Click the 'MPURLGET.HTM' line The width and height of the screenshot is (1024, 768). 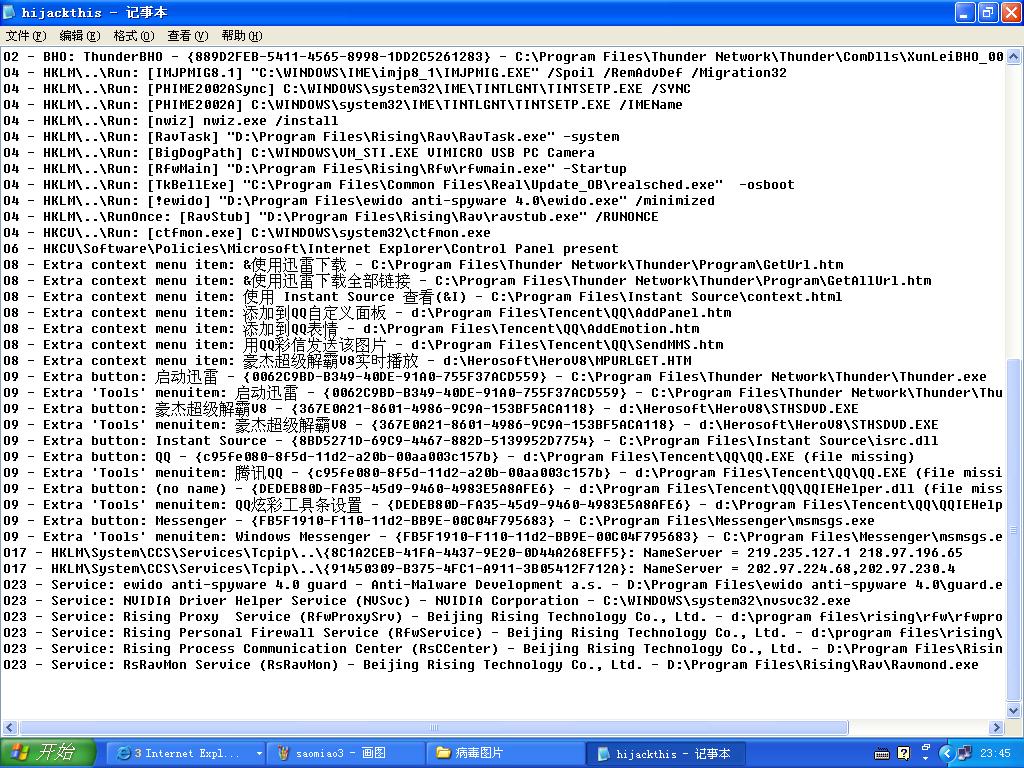347,360
